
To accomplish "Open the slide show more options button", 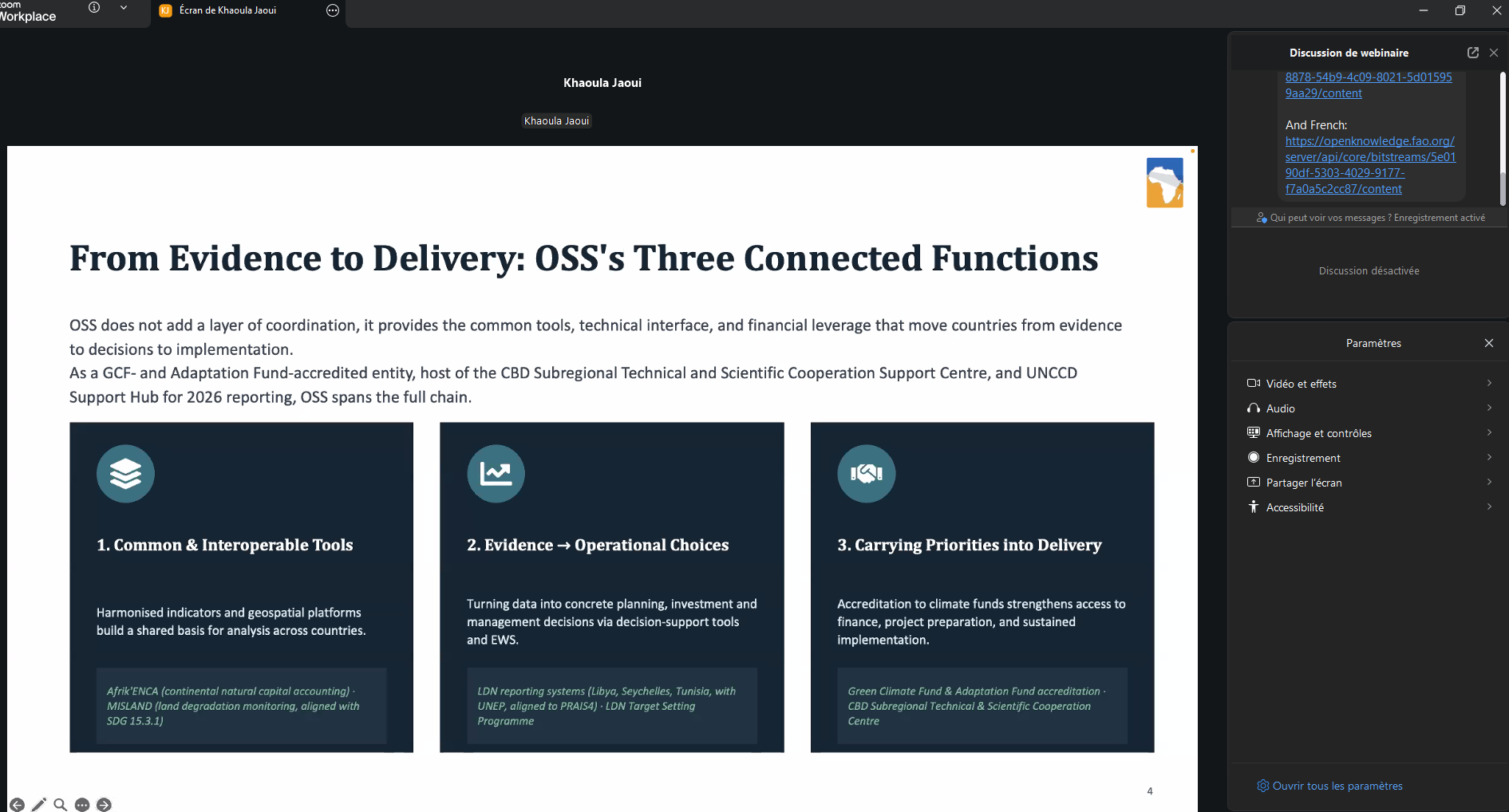I will [82, 805].
